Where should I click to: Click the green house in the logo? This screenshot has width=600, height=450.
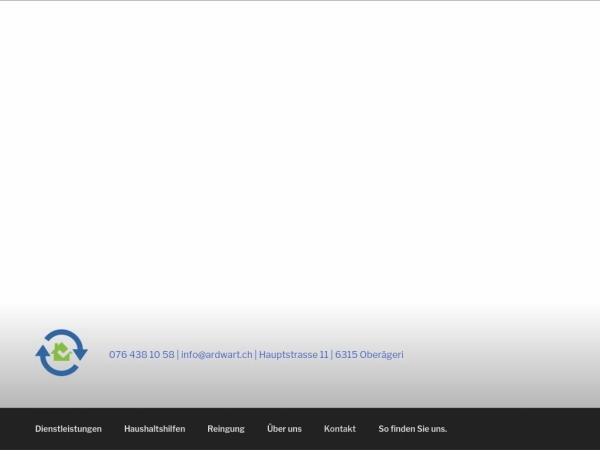pyautogui.click(x=62, y=352)
